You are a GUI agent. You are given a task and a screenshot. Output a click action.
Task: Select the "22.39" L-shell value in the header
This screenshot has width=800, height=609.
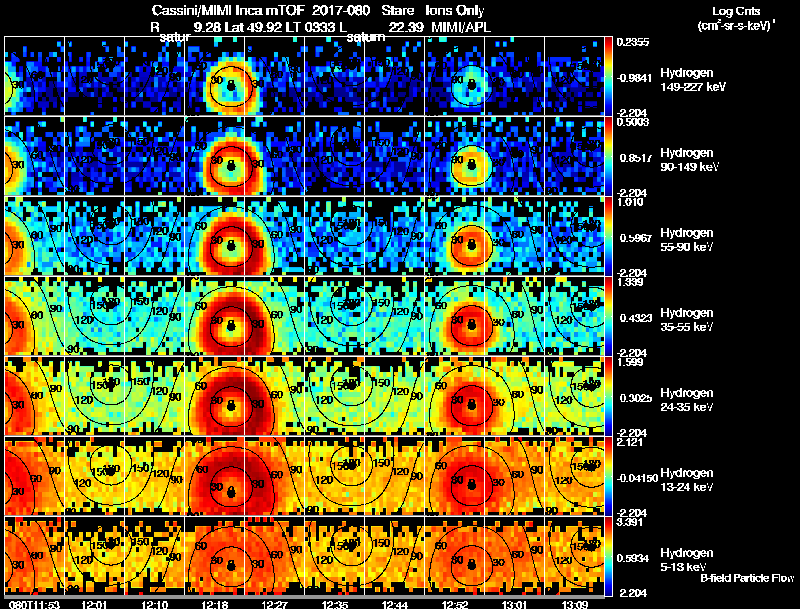click(x=406, y=27)
